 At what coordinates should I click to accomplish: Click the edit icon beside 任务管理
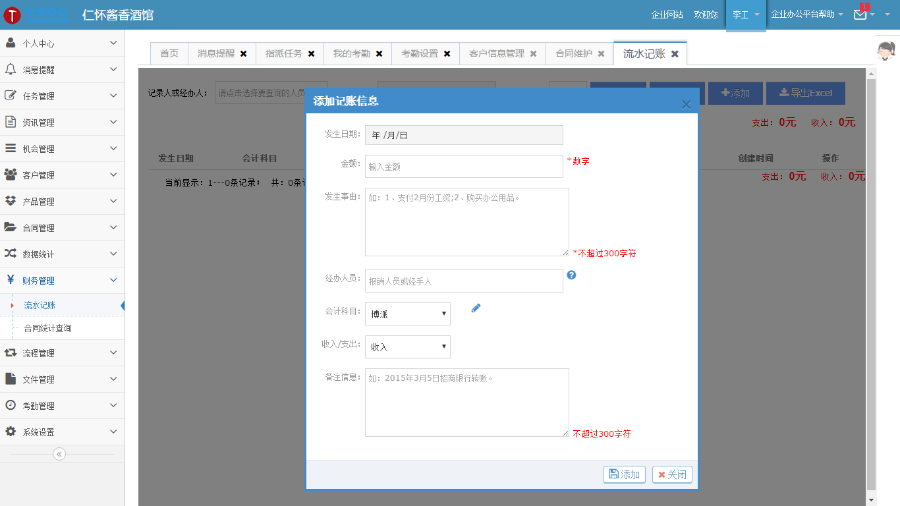tap(10, 95)
